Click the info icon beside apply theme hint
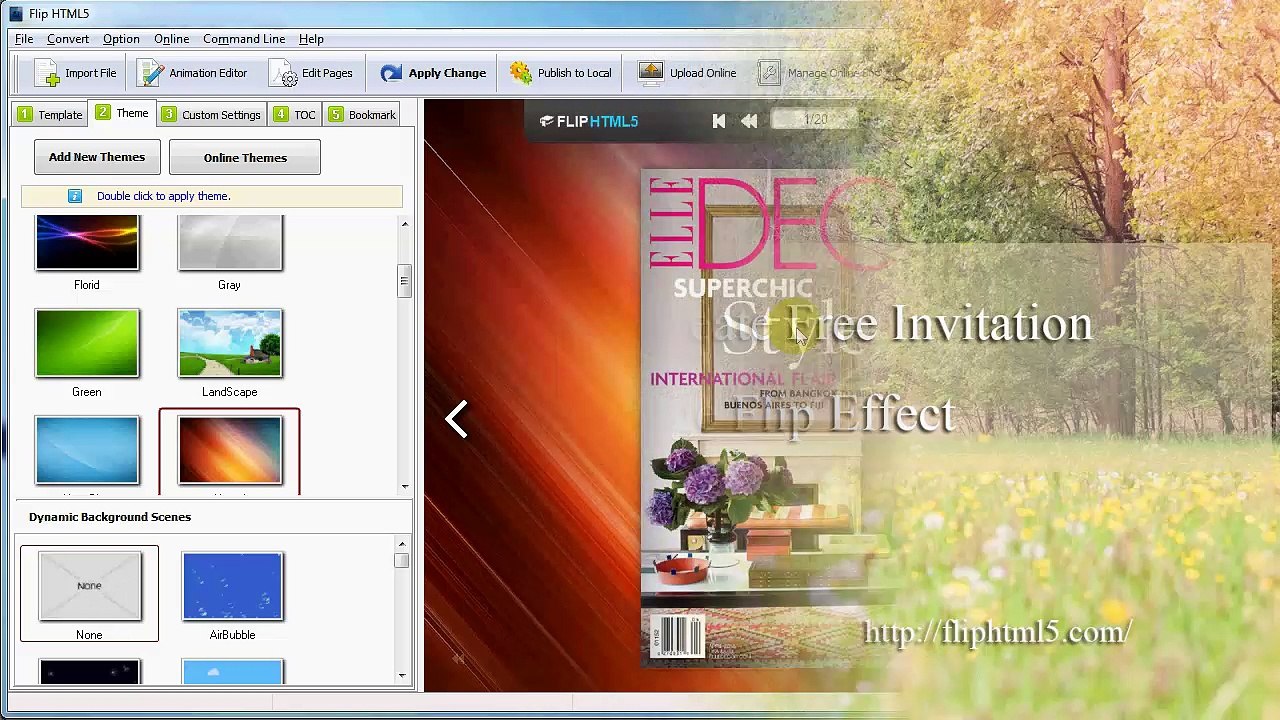1280x720 pixels. 75,196
